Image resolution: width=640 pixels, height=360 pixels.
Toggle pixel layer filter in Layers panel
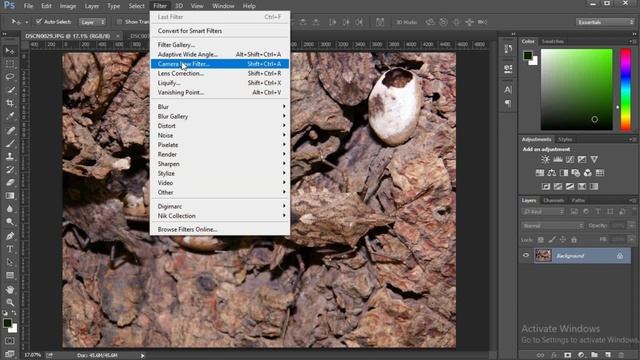click(574, 211)
